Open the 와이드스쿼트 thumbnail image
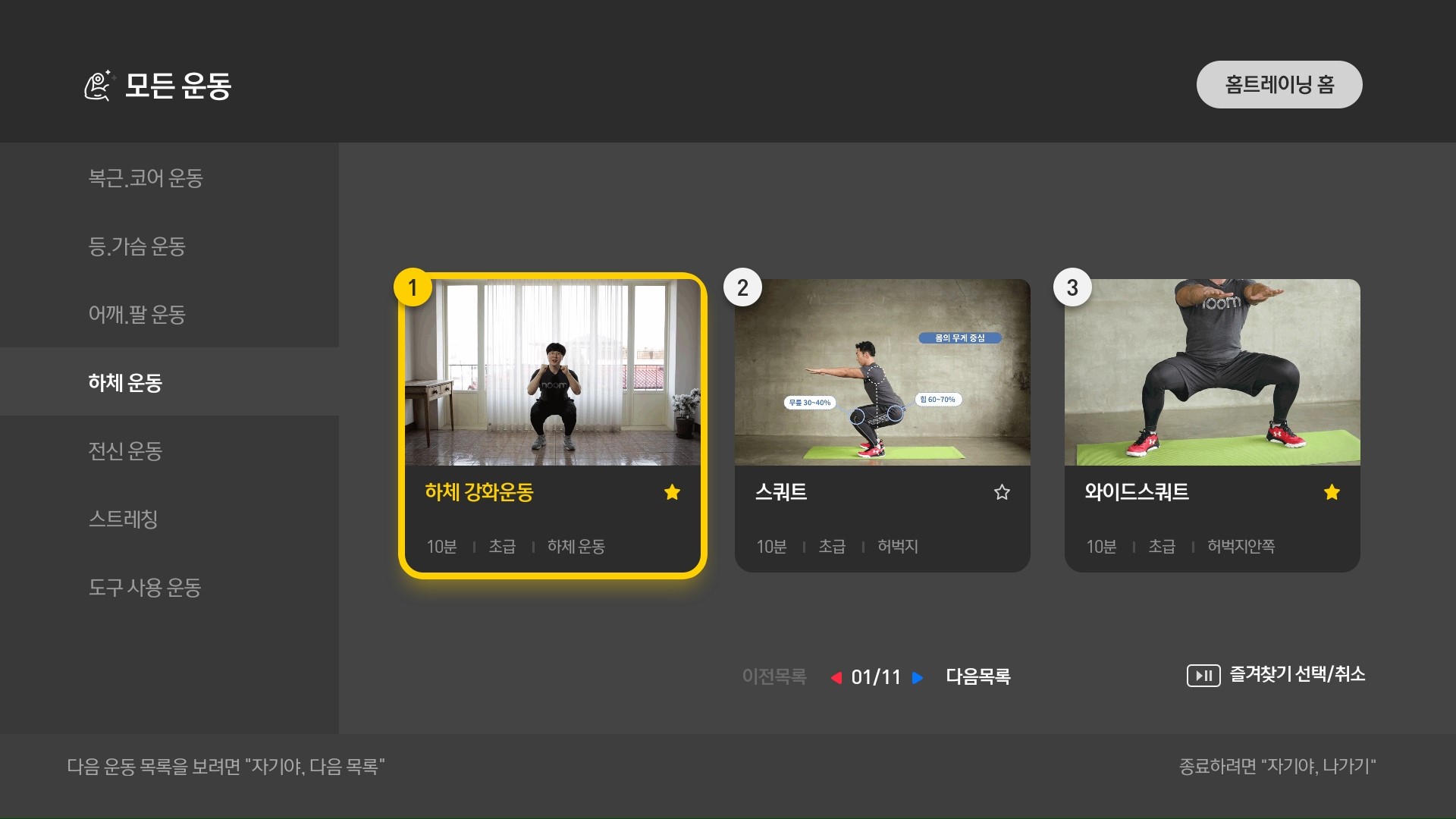The height and width of the screenshot is (819, 1456). [x=1213, y=372]
